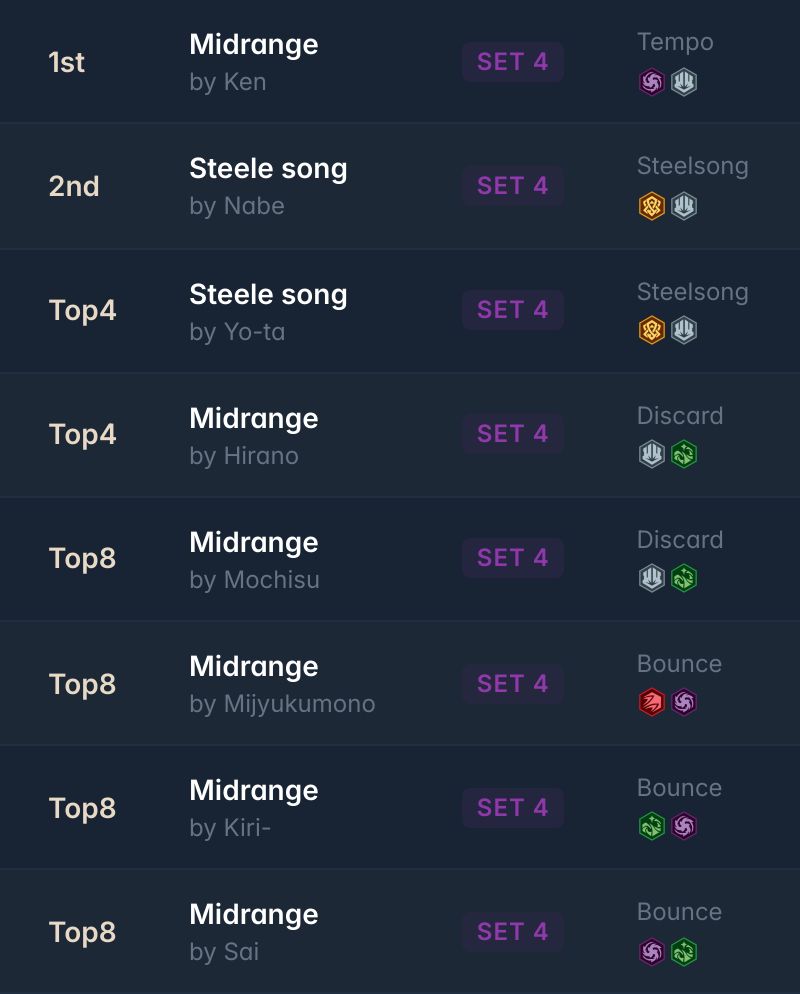800x994 pixels.
Task: Click the green icon in Kiri-'s Bounce deck
Action: 652,826
